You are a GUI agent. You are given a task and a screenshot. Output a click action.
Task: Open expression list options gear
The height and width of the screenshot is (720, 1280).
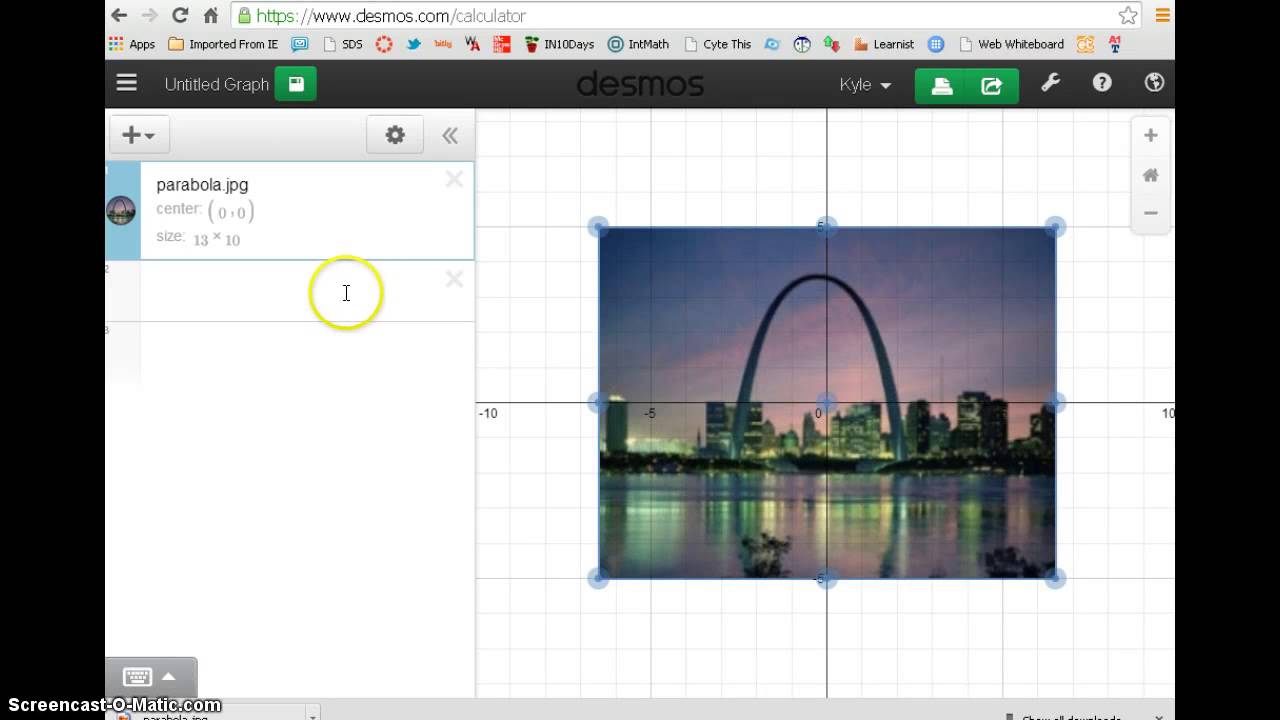(x=395, y=135)
